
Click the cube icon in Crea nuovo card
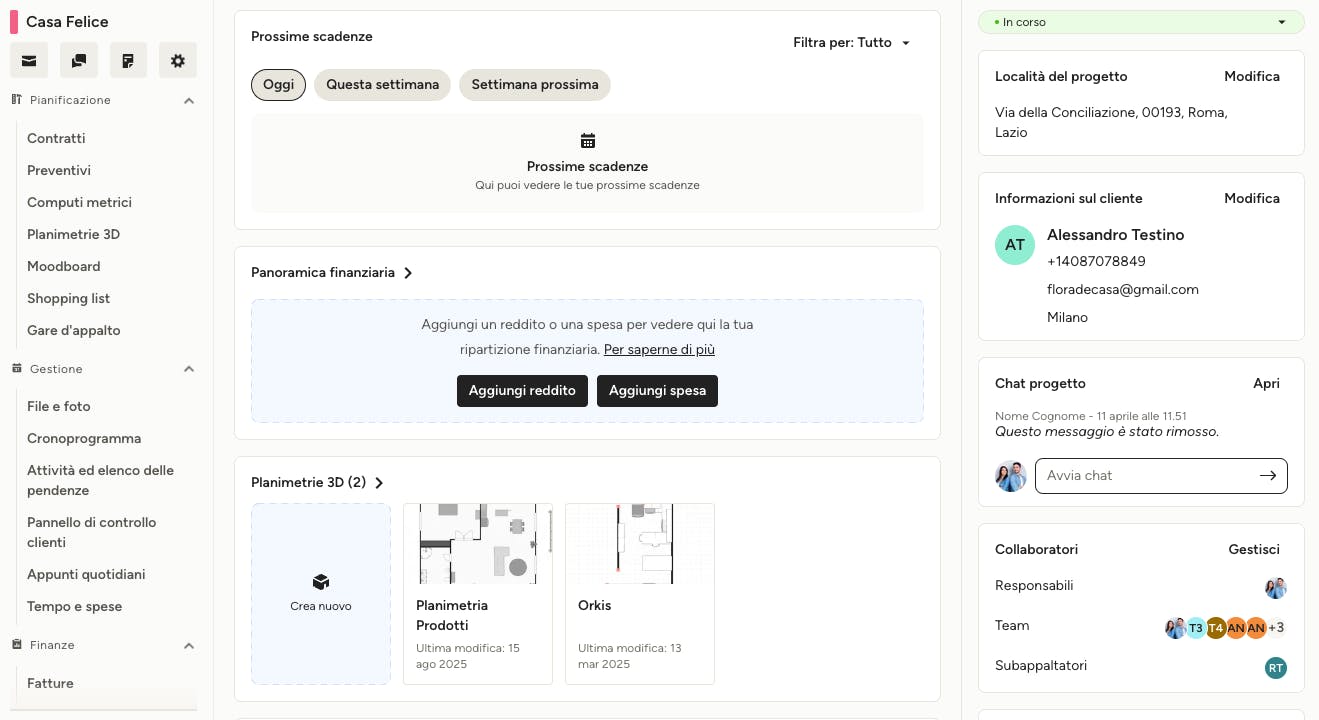pos(321,582)
